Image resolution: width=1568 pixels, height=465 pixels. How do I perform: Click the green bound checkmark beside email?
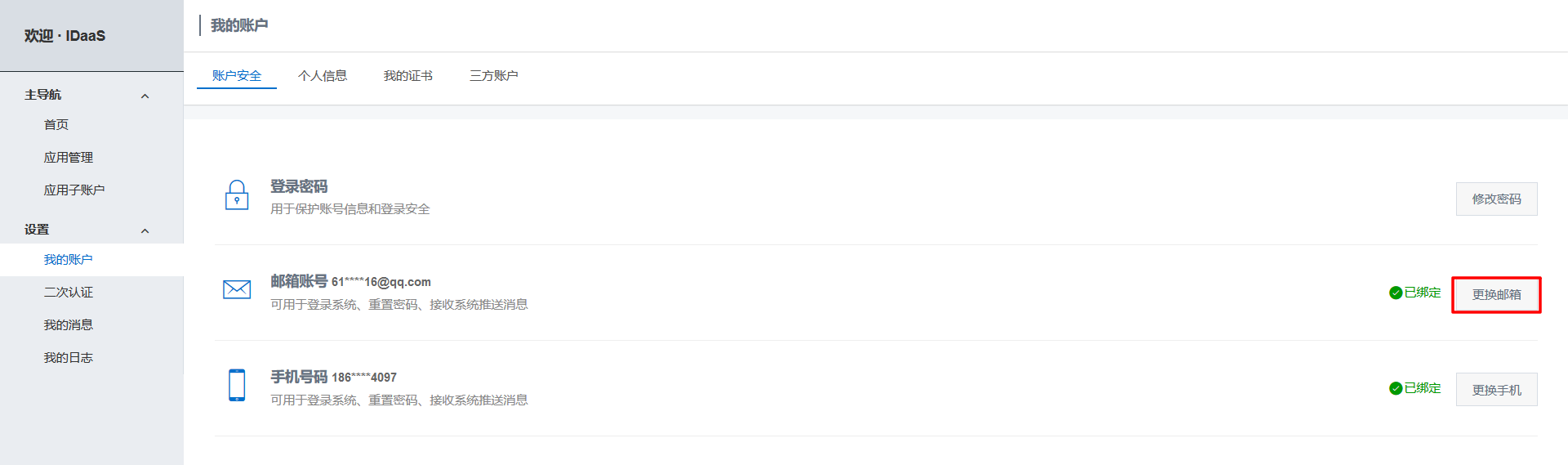(x=1396, y=293)
